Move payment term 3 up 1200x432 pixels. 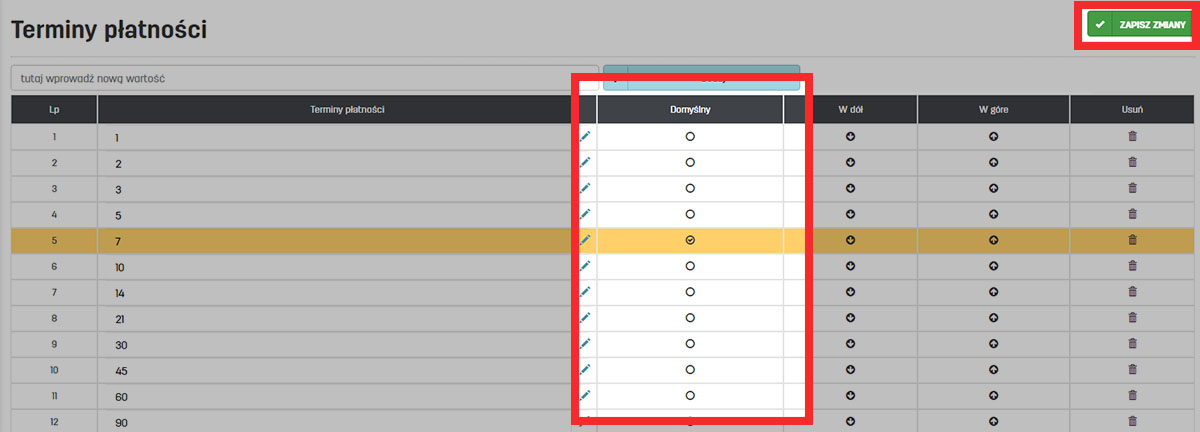click(993, 188)
